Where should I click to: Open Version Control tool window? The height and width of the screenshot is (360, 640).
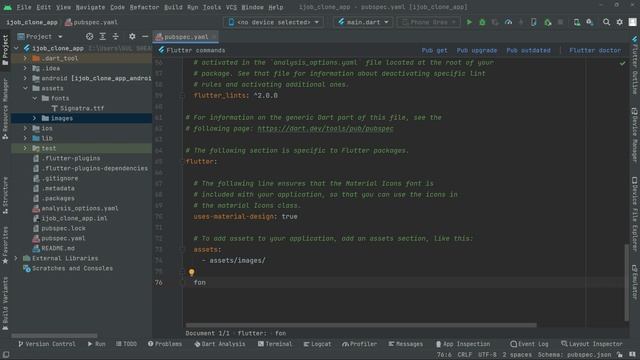click(47, 344)
